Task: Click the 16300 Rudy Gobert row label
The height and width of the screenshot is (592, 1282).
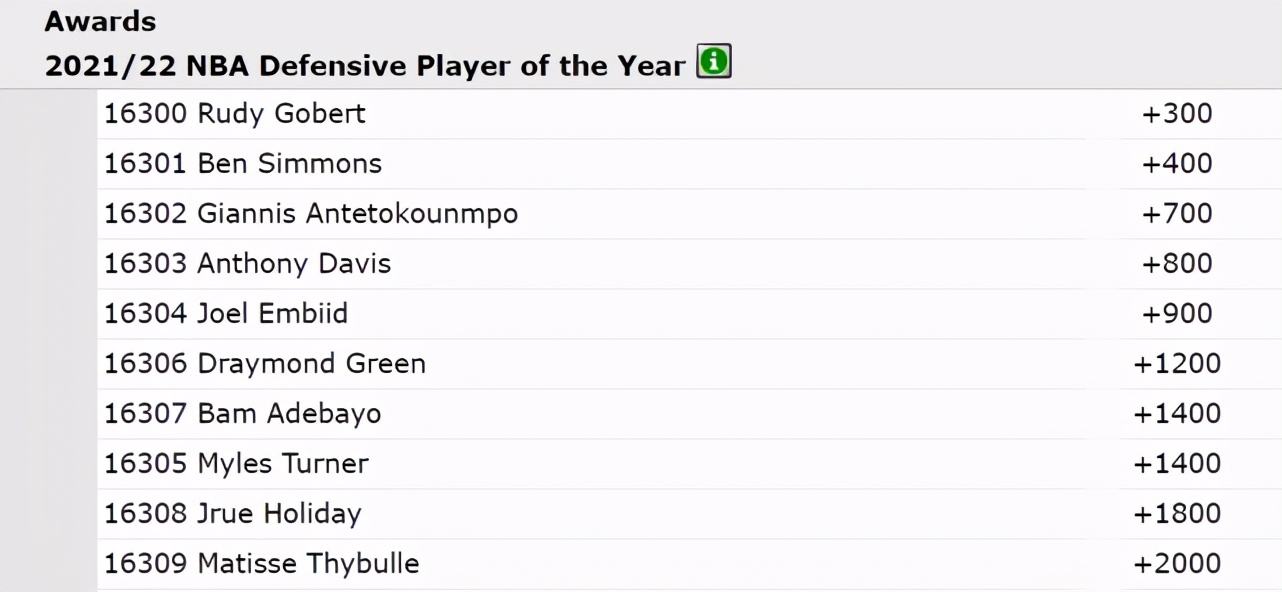Action: tap(235, 114)
